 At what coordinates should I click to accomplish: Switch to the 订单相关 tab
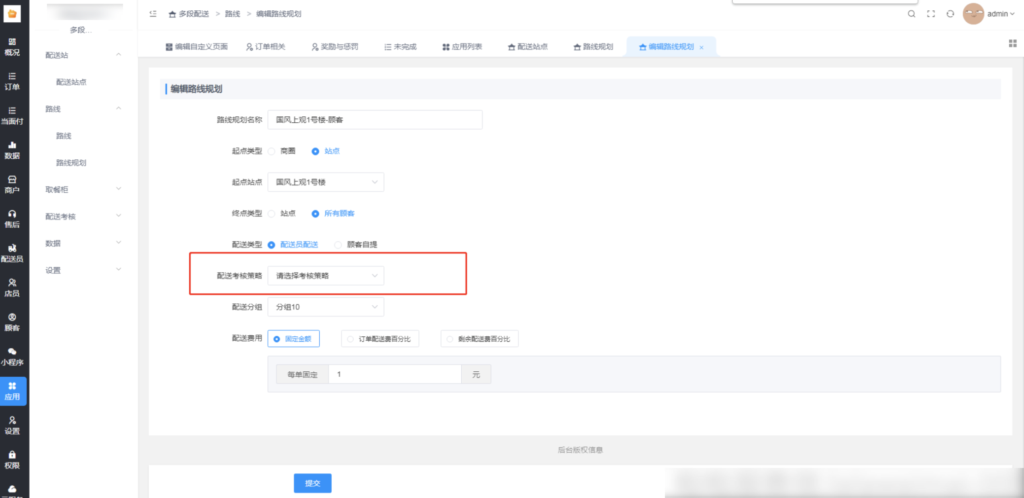pyautogui.click(x=266, y=47)
